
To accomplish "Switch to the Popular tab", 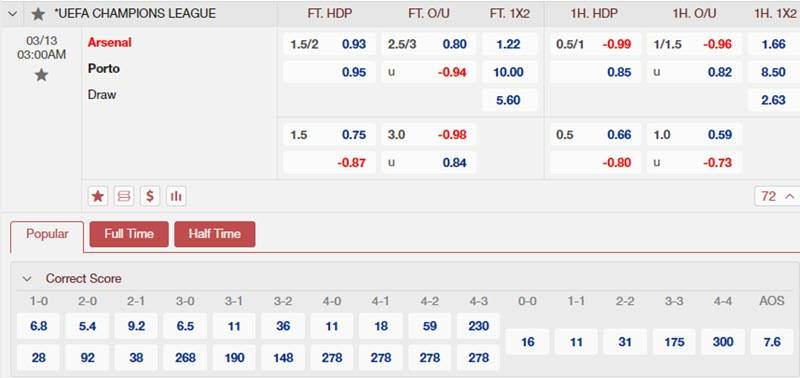I will [x=47, y=235].
